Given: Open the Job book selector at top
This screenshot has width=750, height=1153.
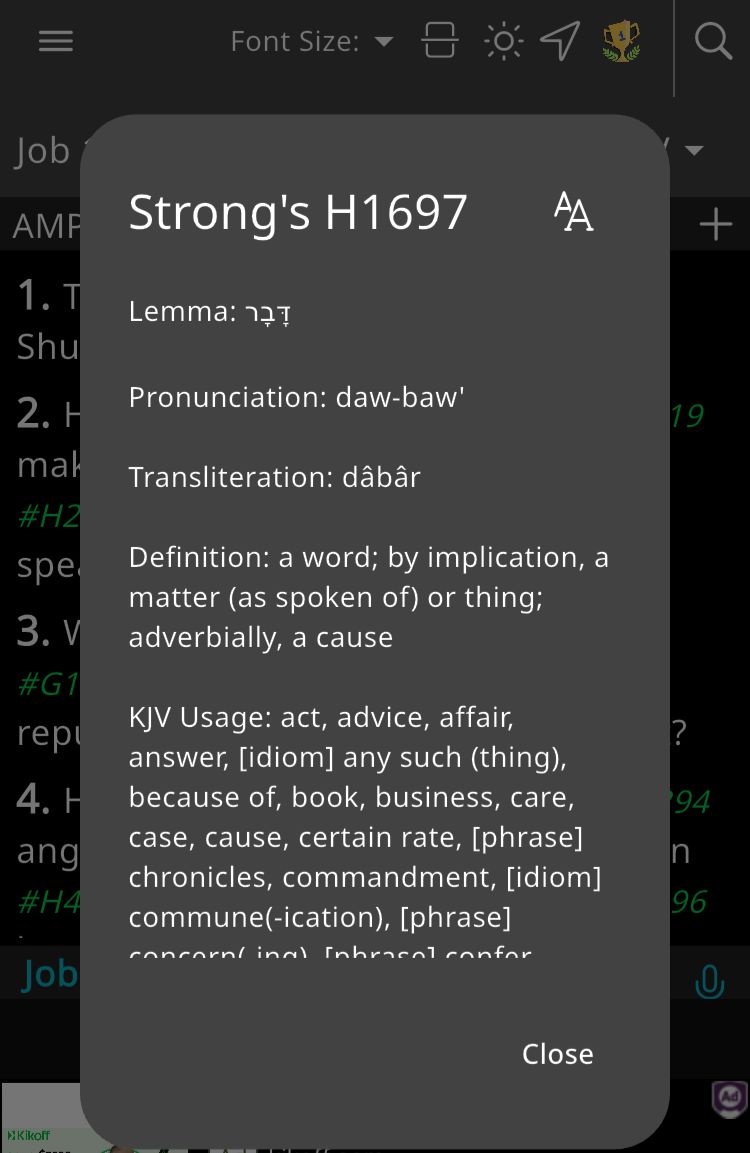Looking at the screenshot, I should (x=44, y=151).
